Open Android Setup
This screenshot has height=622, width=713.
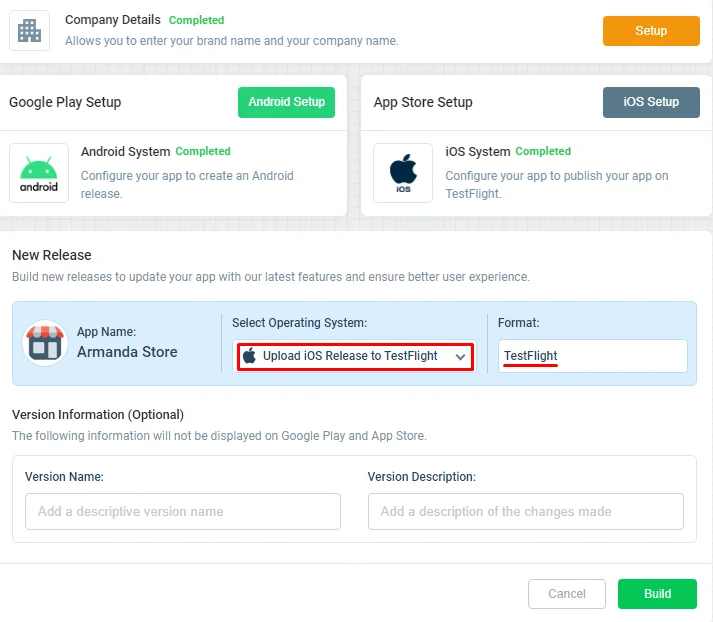click(286, 102)
